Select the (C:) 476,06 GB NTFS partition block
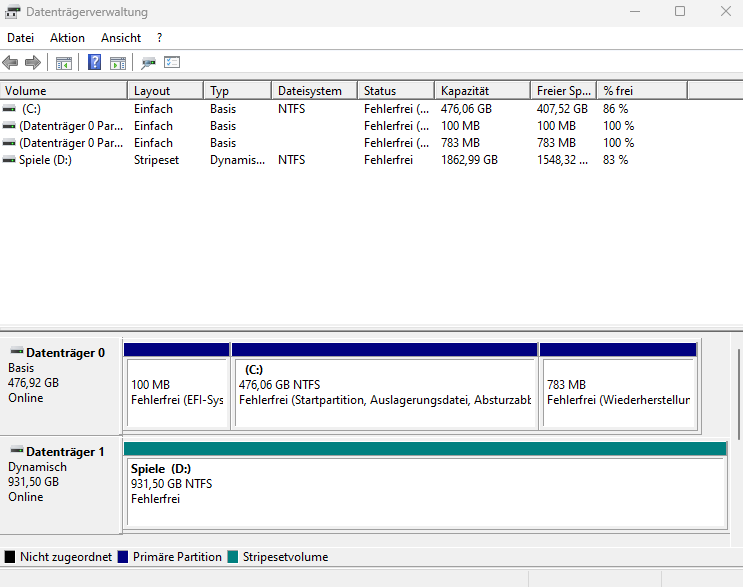 coord(385,386)
